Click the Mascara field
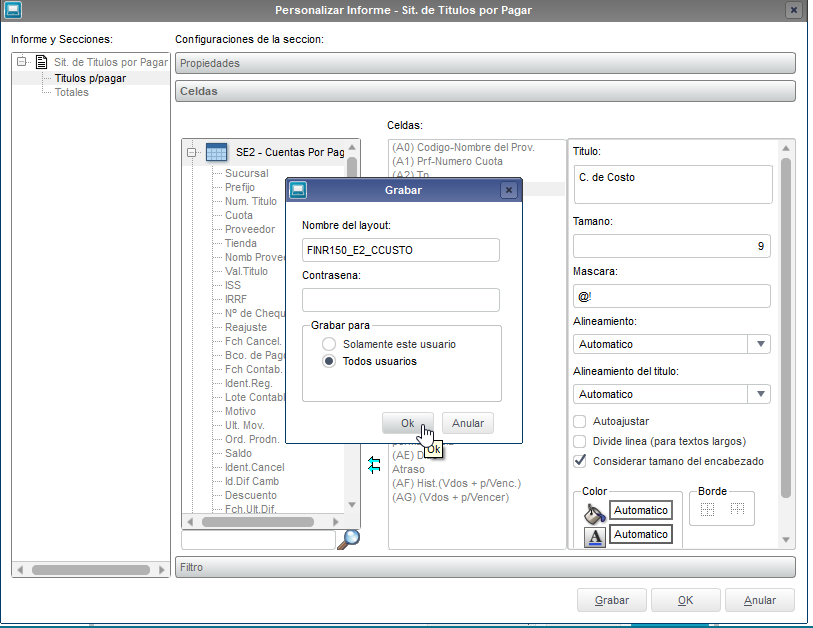Viewport: 813px width, 628px height. tap(671, 297)
